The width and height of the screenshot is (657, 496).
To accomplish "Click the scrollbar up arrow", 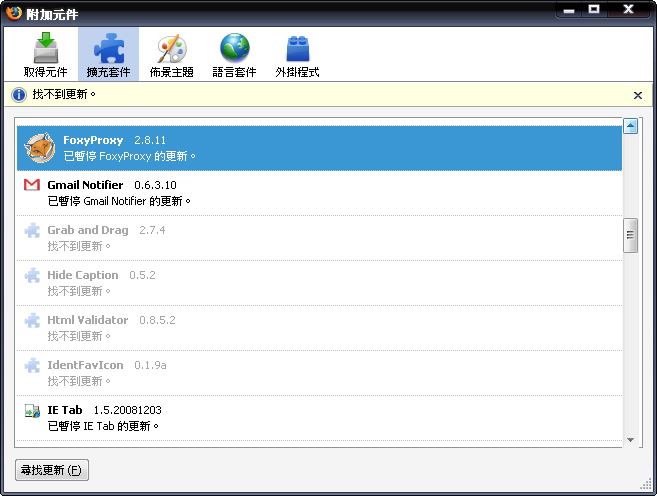I will coord(631,126).
